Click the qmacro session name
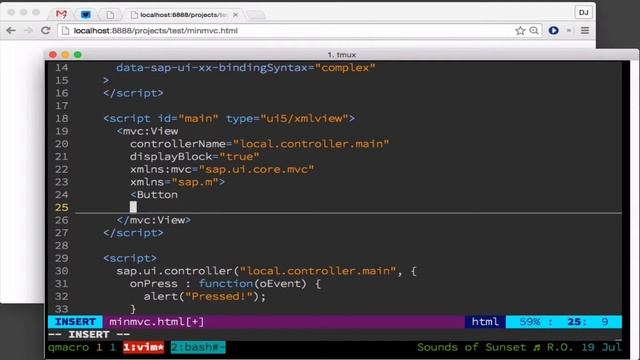640x360 pixels. point(69,347)
